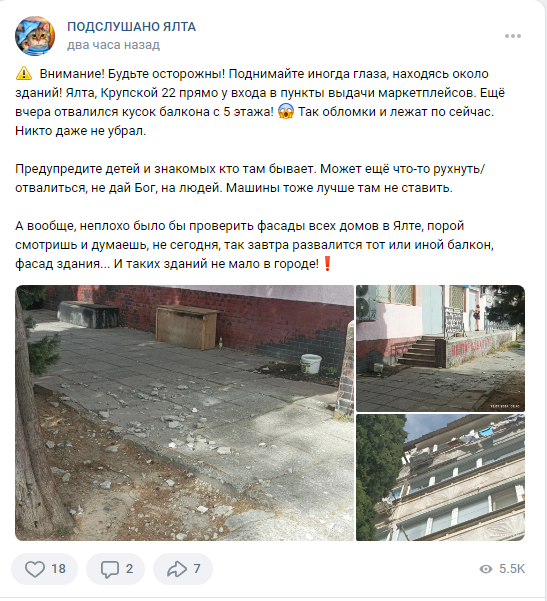This screenshot has width=547, height=601.
Task: Click the eye views counter icon
Action: tap(486, 569)
